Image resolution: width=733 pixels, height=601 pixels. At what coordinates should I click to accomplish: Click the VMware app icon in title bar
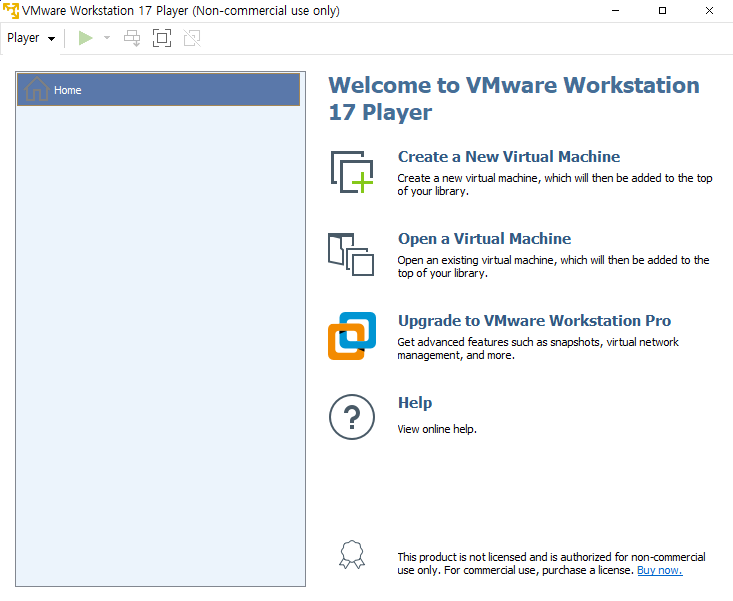tap(11, 10)
